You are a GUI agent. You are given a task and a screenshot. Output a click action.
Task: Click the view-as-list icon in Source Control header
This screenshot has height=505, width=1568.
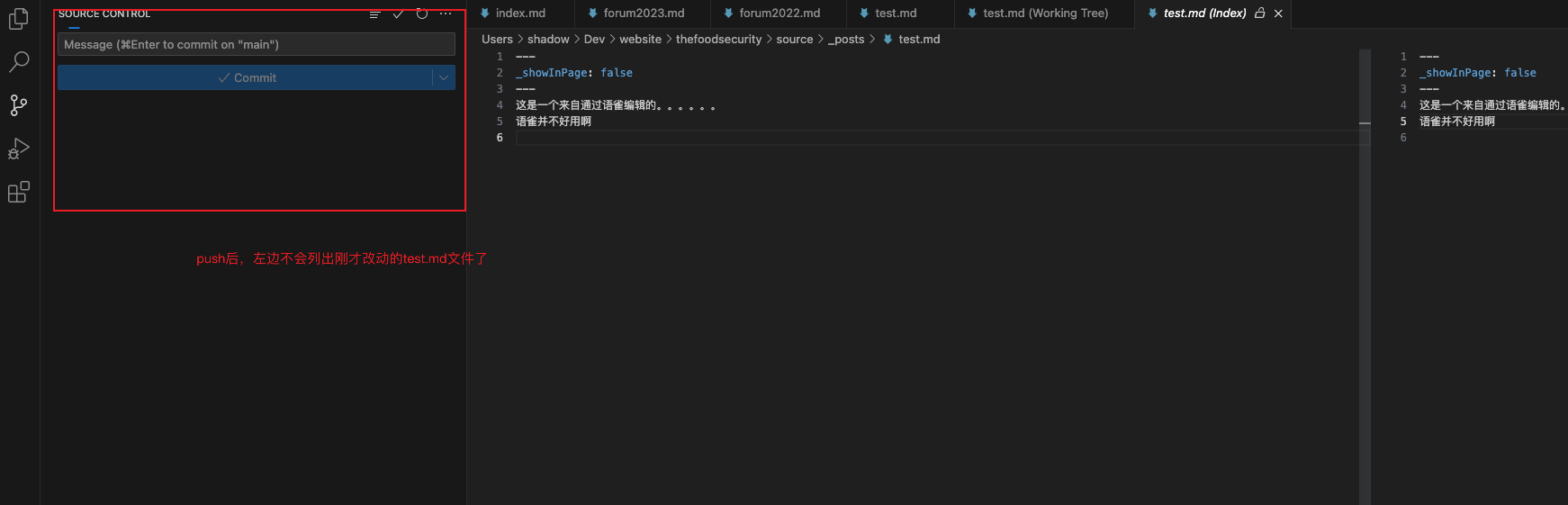[x=374, y=14]
